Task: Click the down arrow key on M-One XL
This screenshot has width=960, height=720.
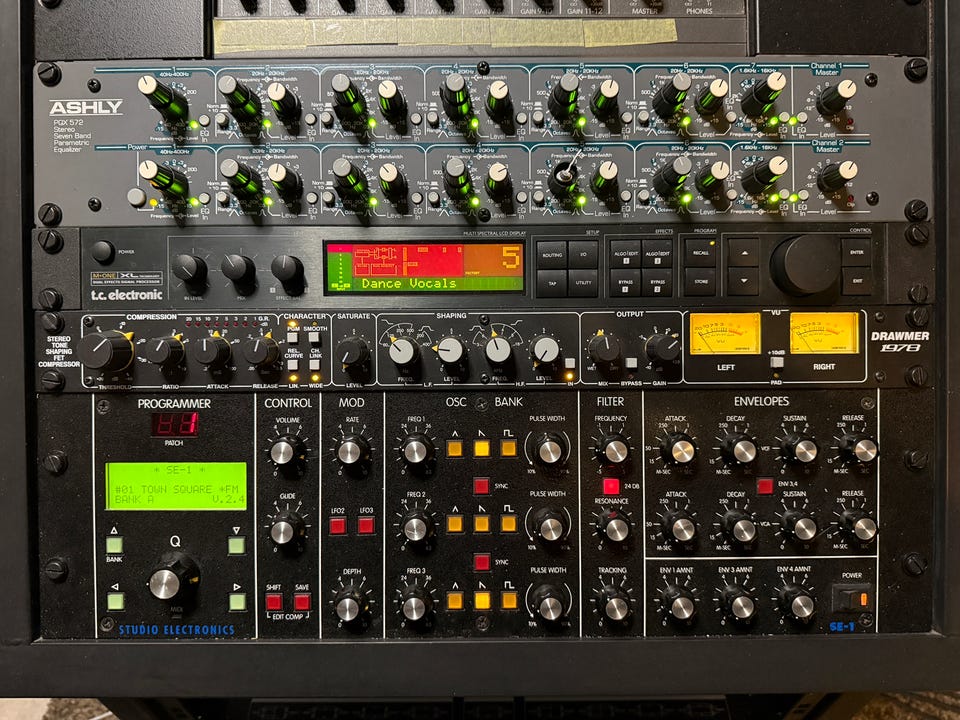Action: tap(743, 282)
